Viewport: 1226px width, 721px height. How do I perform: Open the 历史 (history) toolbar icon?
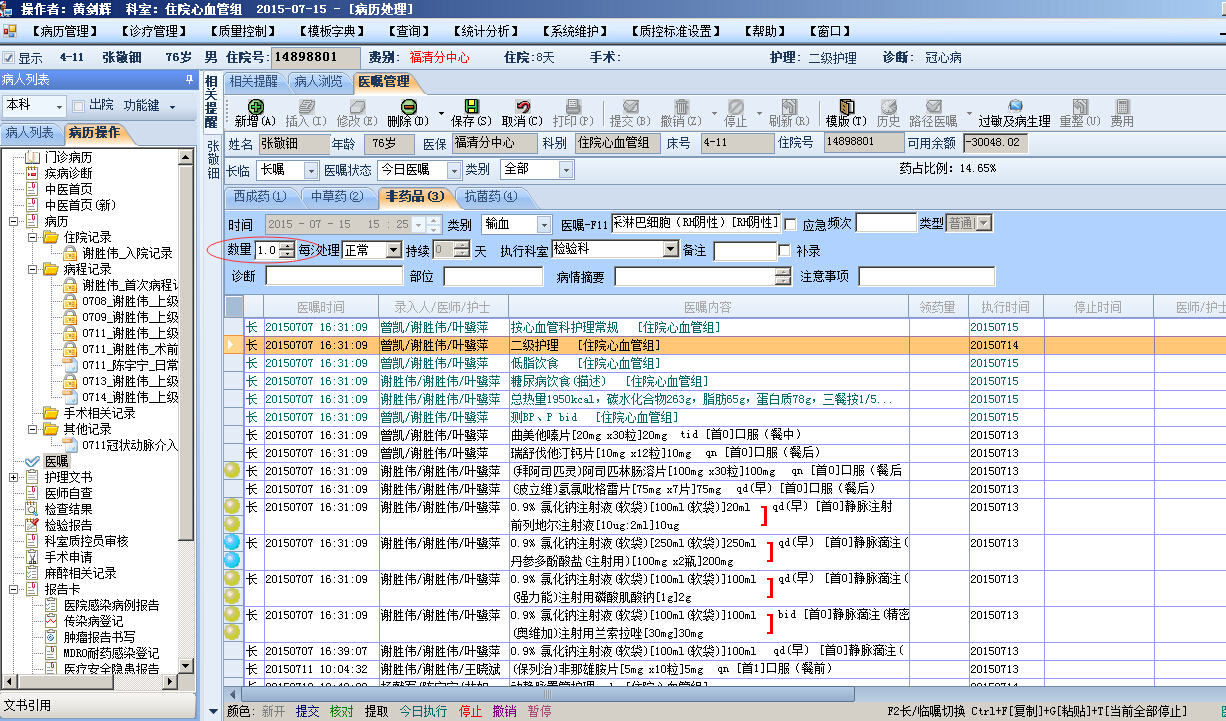coord(889,106)
